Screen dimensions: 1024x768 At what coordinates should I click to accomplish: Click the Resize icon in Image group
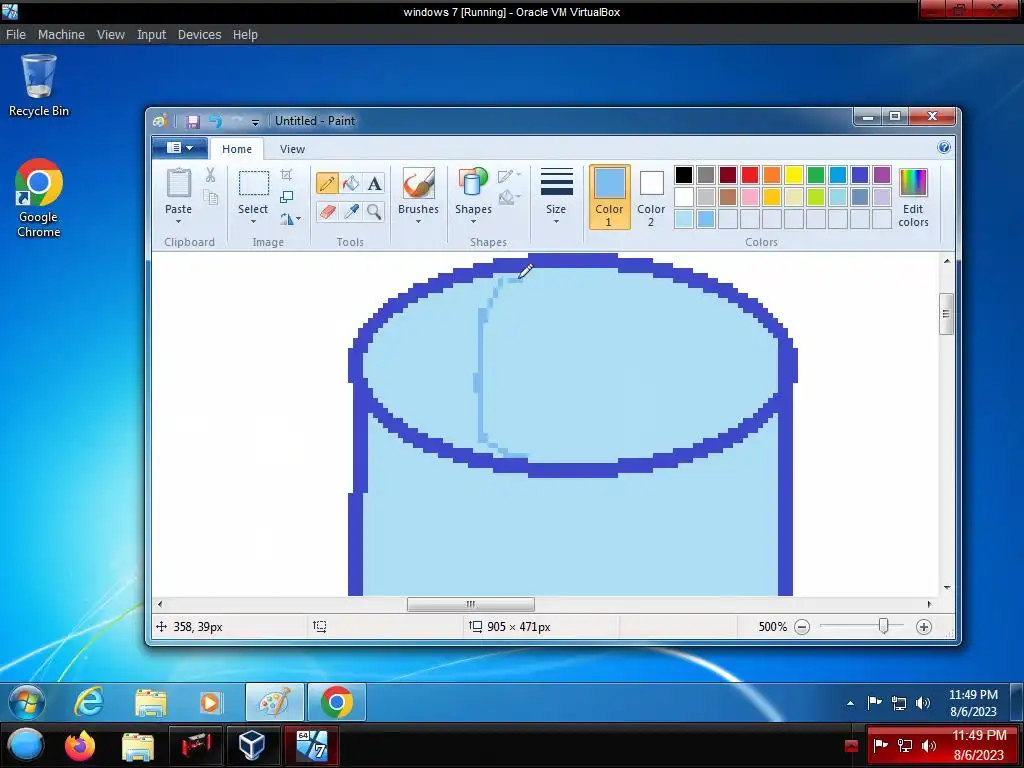pos(286,197)
